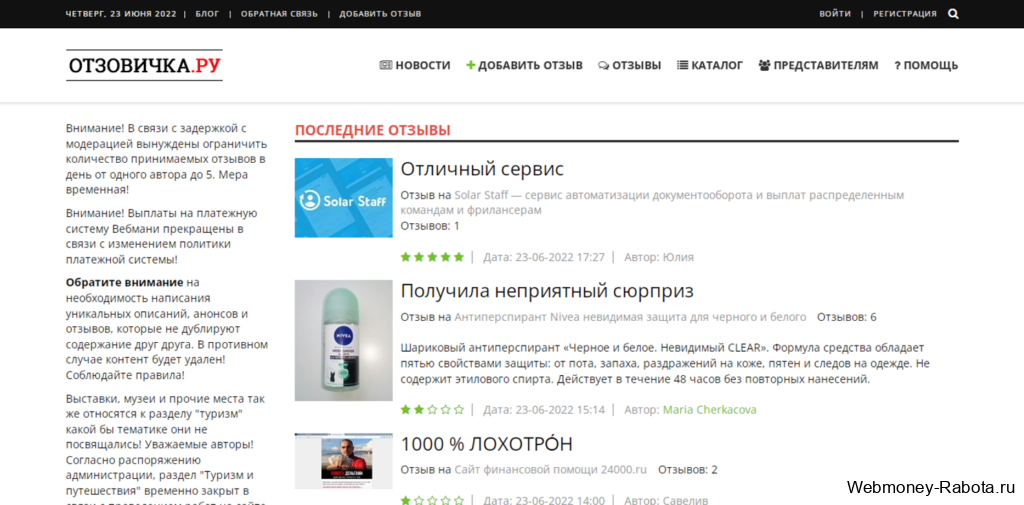Click the people icon beside Представителям
1024x505 pixels.
coord(764,65)
